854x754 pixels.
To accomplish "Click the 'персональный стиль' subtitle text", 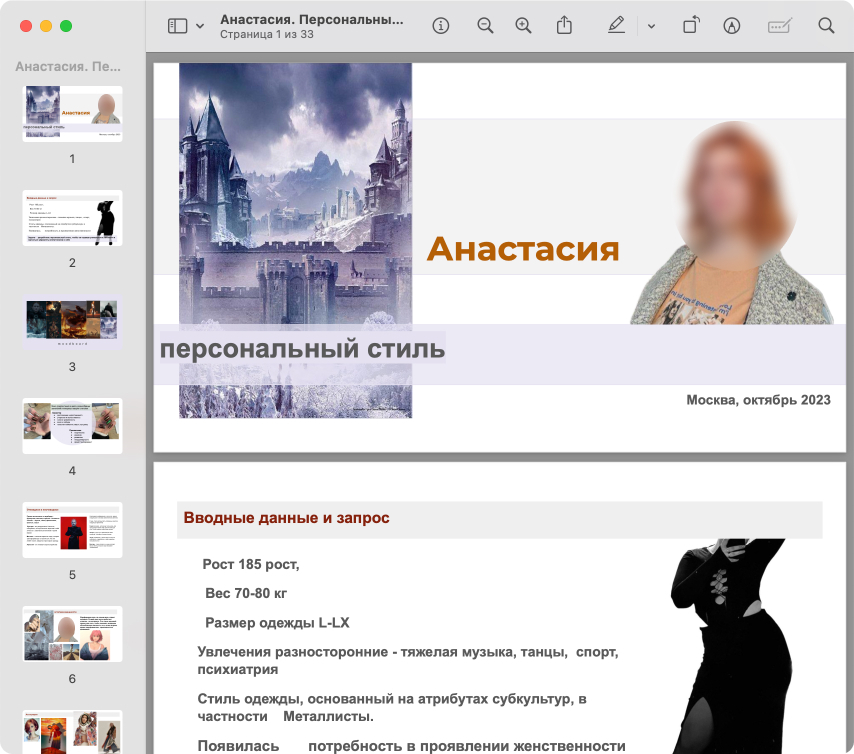I will pos(303,349).
